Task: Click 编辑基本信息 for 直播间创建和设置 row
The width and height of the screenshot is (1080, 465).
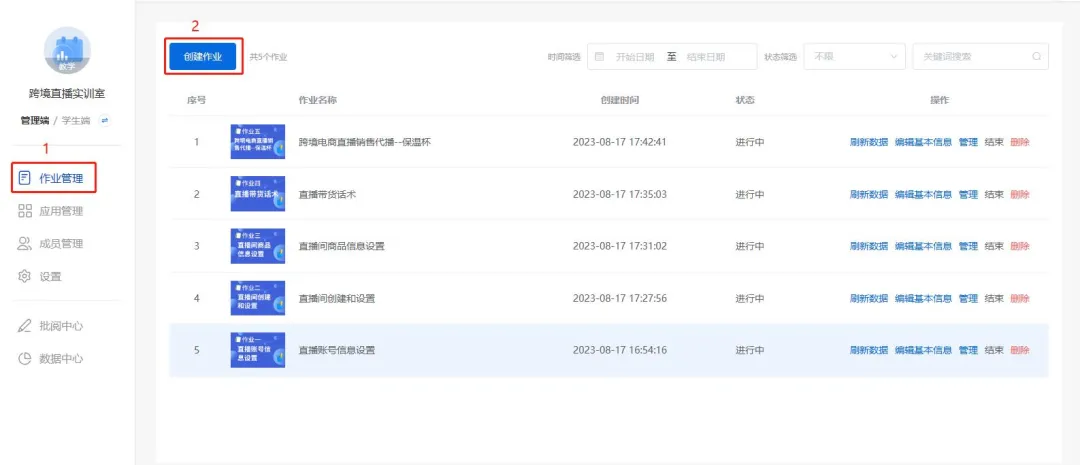Action: (923, 298)
